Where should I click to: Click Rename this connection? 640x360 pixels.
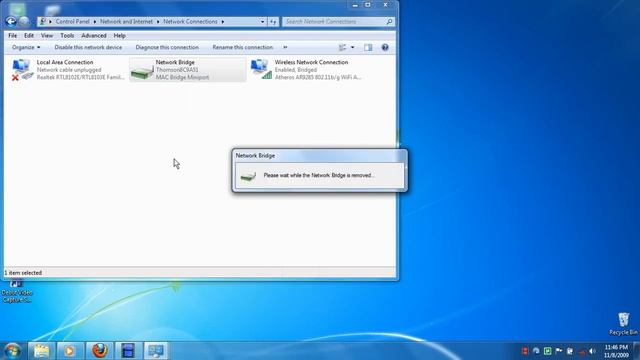(x=242, y=47)
